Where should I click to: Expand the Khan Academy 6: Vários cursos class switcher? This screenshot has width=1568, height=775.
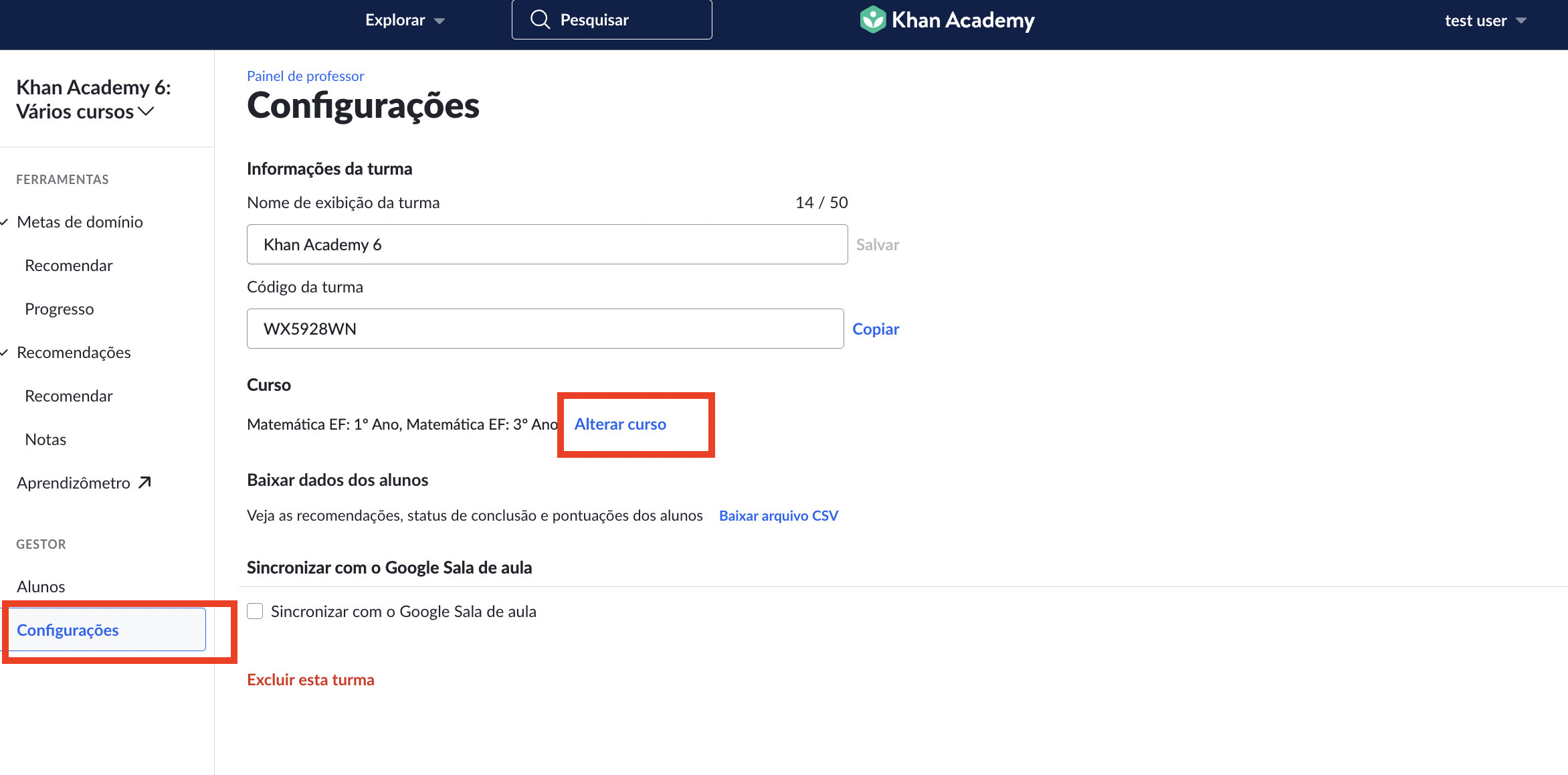click(94, 99)
